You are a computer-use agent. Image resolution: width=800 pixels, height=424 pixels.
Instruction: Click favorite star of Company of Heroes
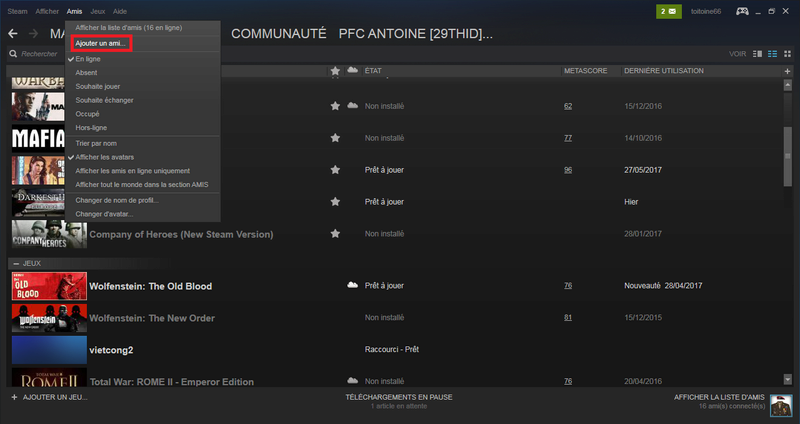coord(335,234)
